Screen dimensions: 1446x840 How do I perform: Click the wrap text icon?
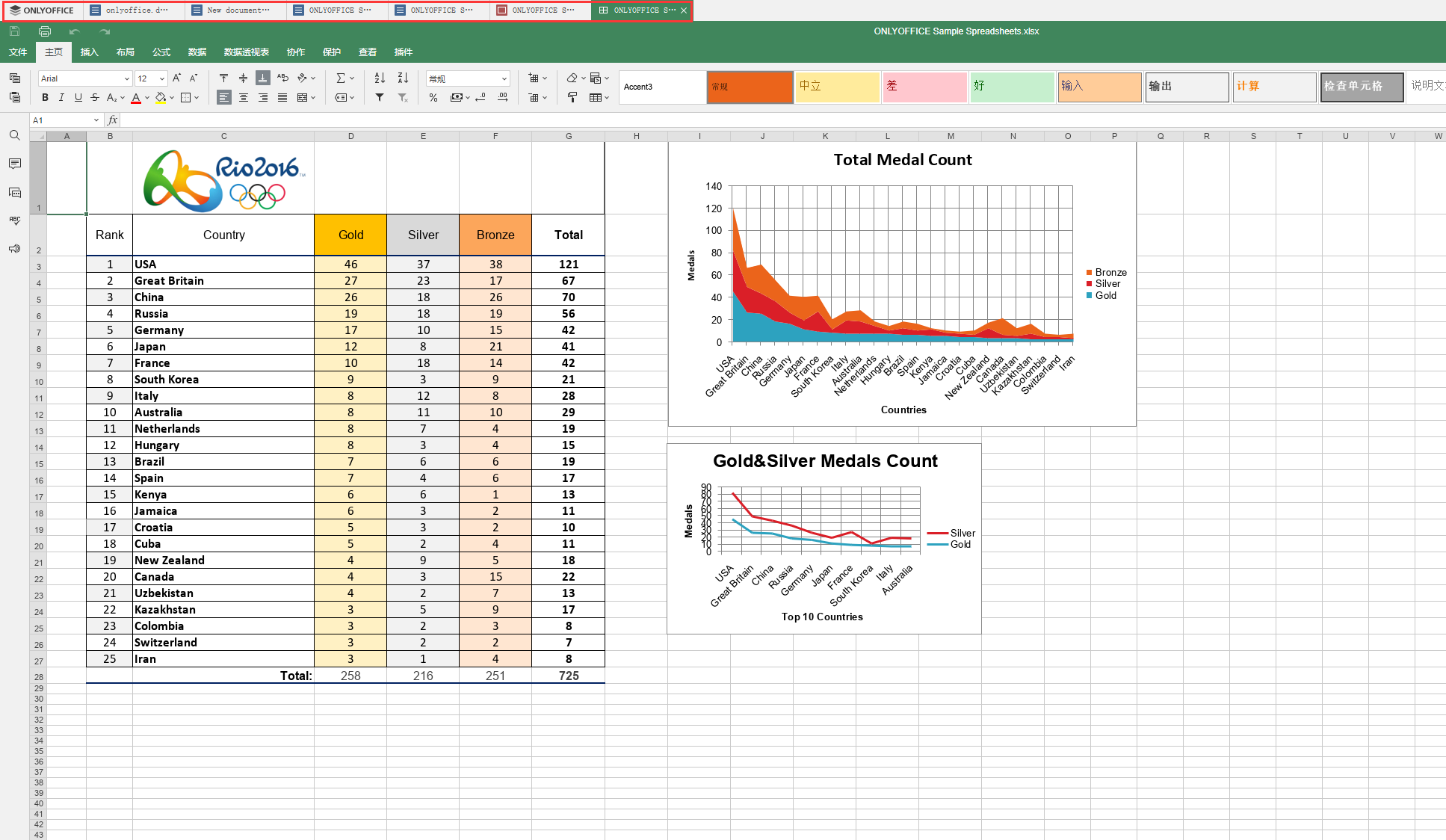point(282,78)
